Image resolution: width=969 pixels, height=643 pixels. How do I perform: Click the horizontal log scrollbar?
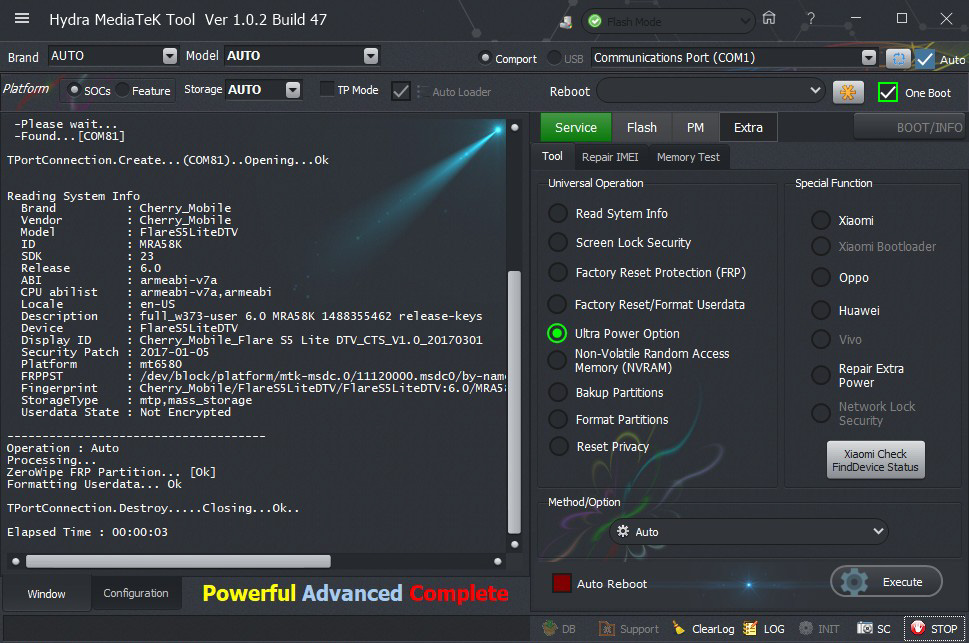click(x=178, y=562)
